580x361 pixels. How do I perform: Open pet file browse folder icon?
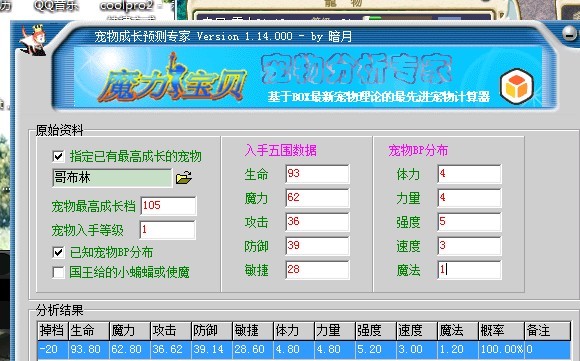tap(184, 178)
